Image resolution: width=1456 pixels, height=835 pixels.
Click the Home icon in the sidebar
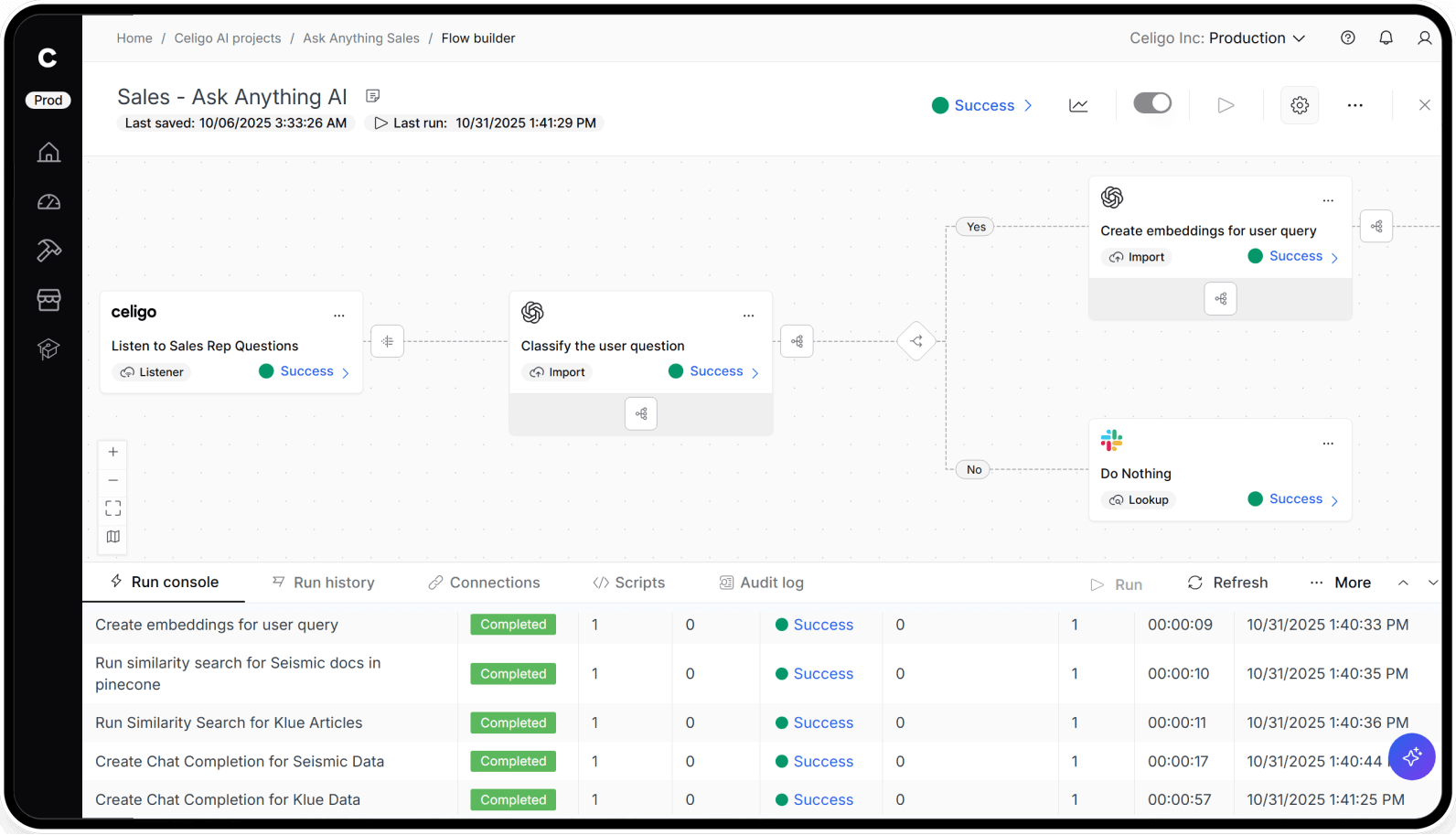coord(48,153)
